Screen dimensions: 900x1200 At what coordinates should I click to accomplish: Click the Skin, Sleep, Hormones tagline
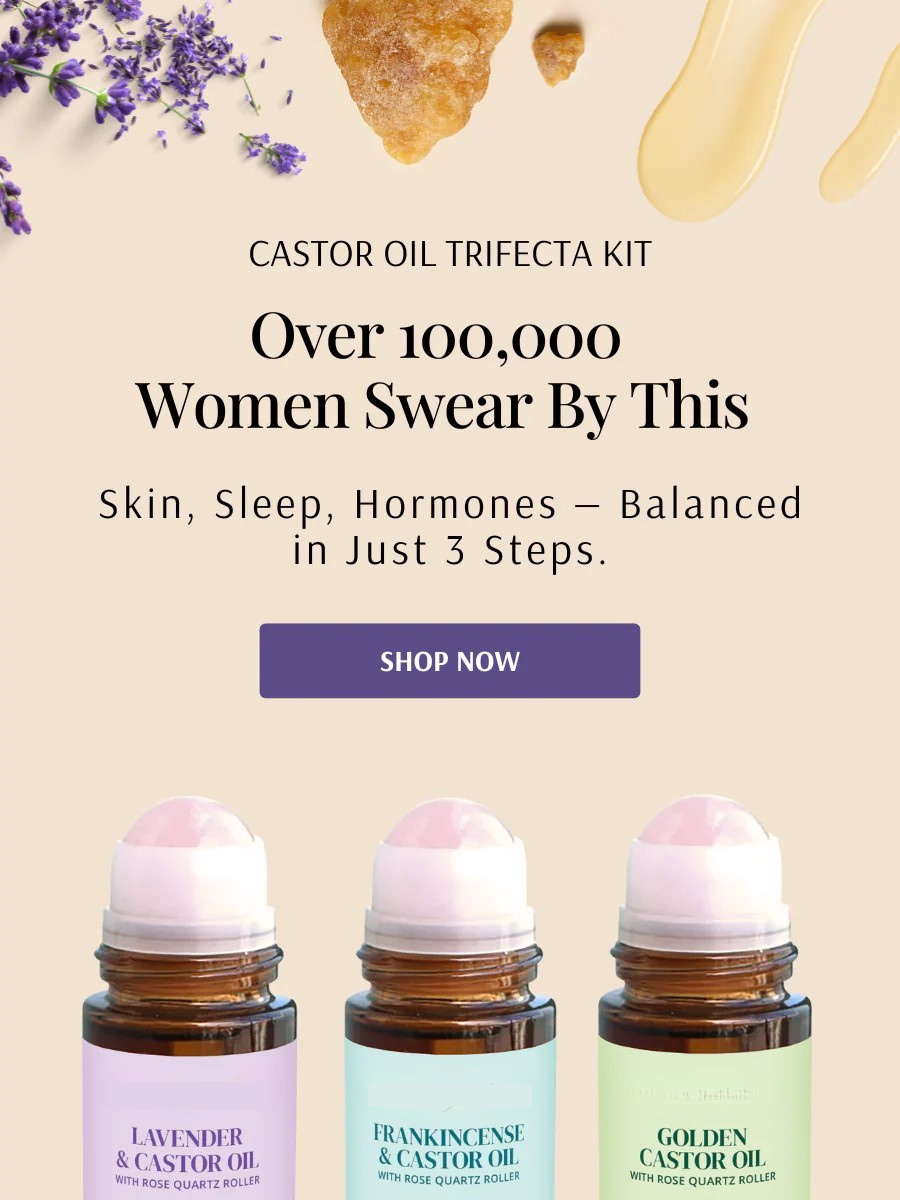[450, 527]
